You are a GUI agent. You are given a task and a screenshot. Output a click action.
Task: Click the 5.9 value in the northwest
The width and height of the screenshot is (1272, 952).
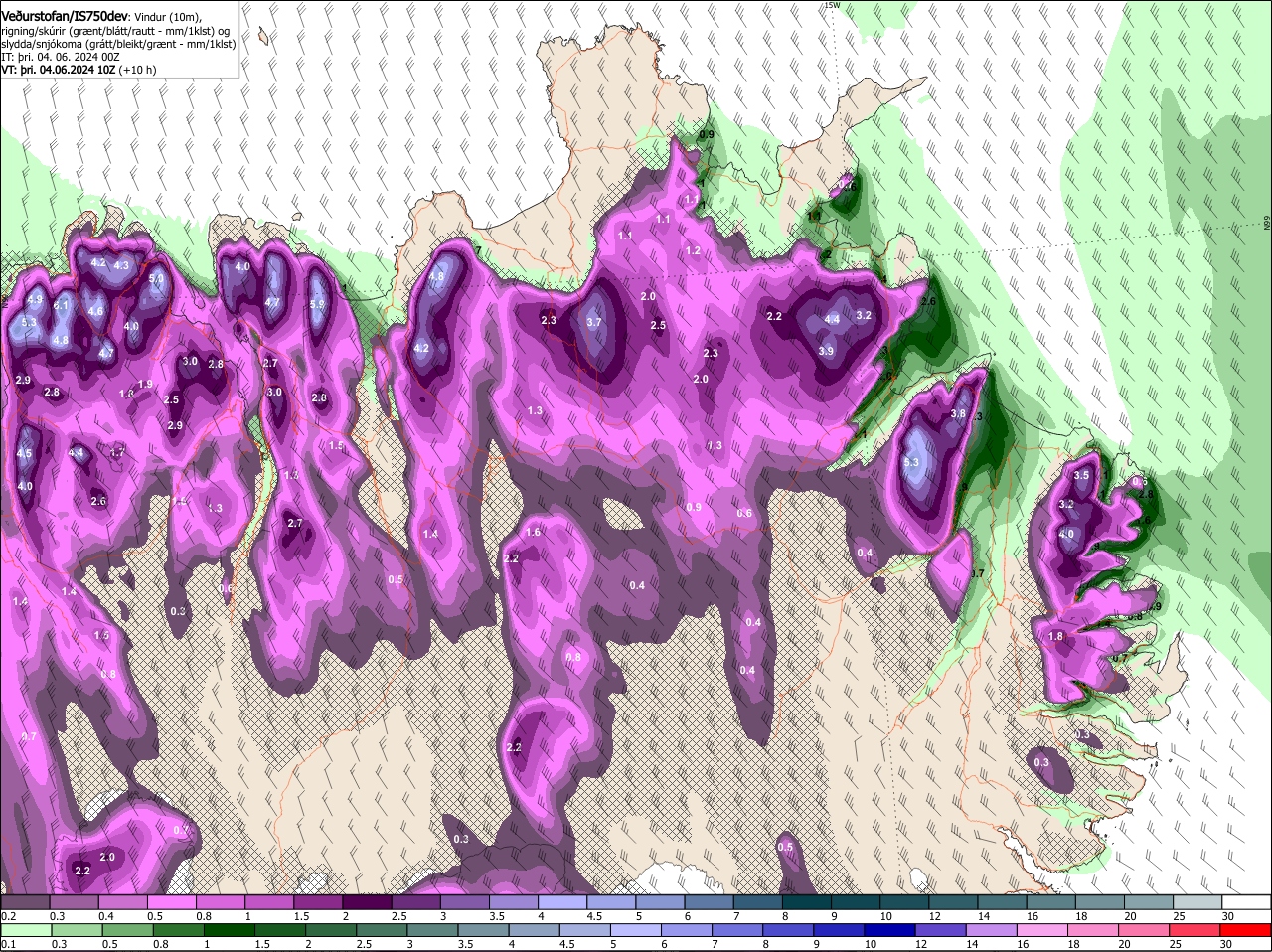[318, 305]
